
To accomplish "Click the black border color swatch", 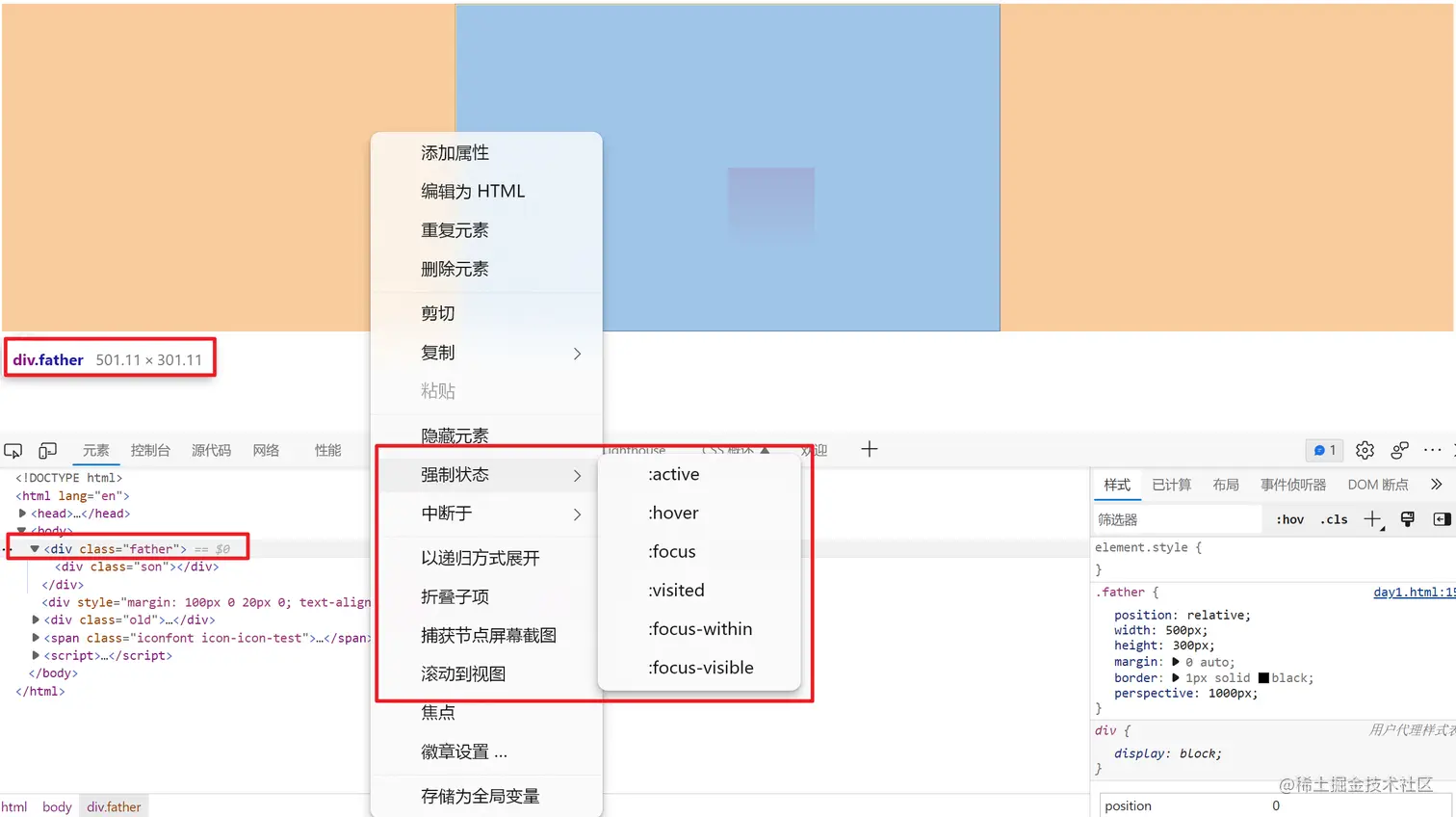I will (x=1263, y=678).
